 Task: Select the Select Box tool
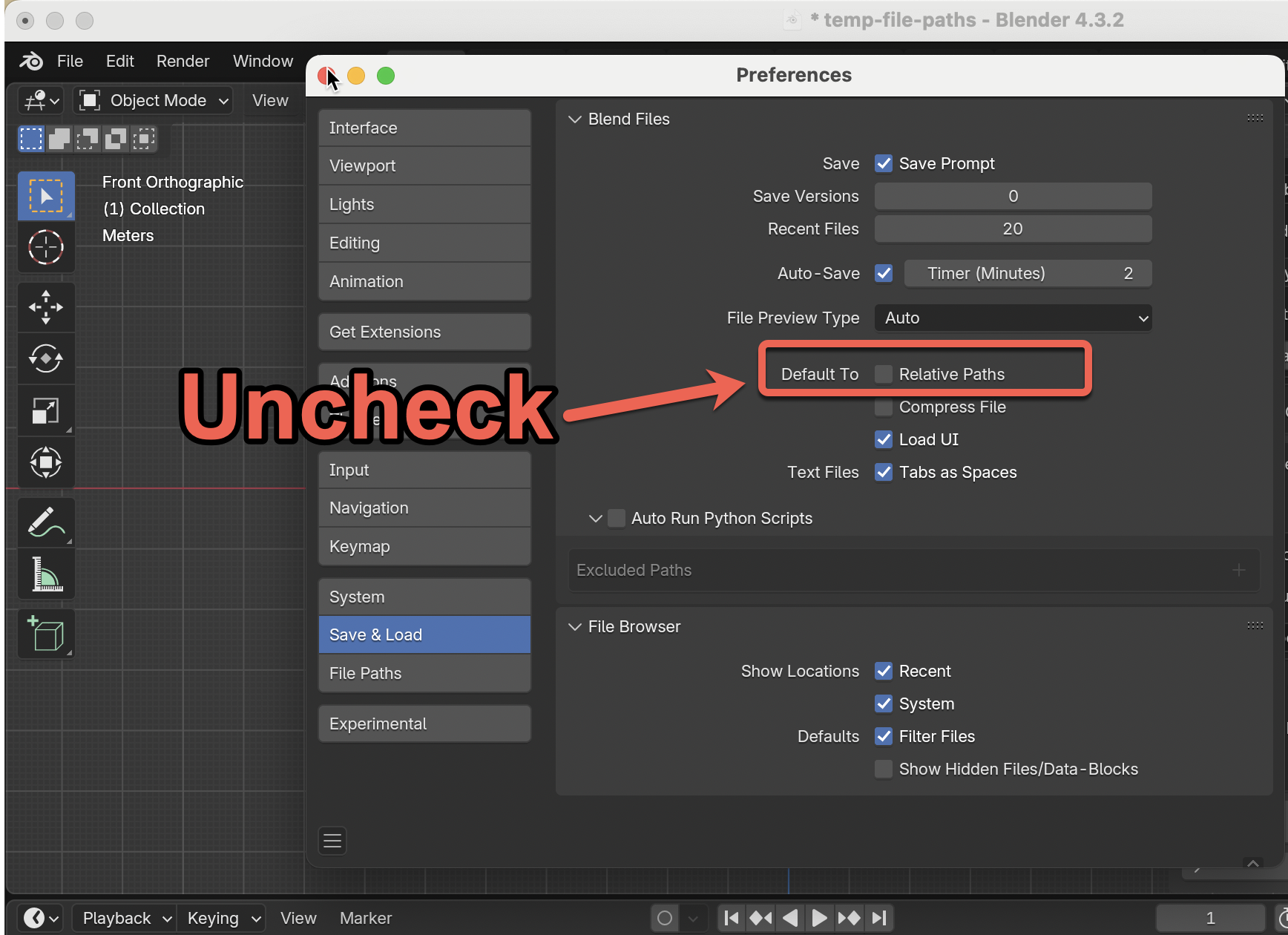(x=46, y=196)
